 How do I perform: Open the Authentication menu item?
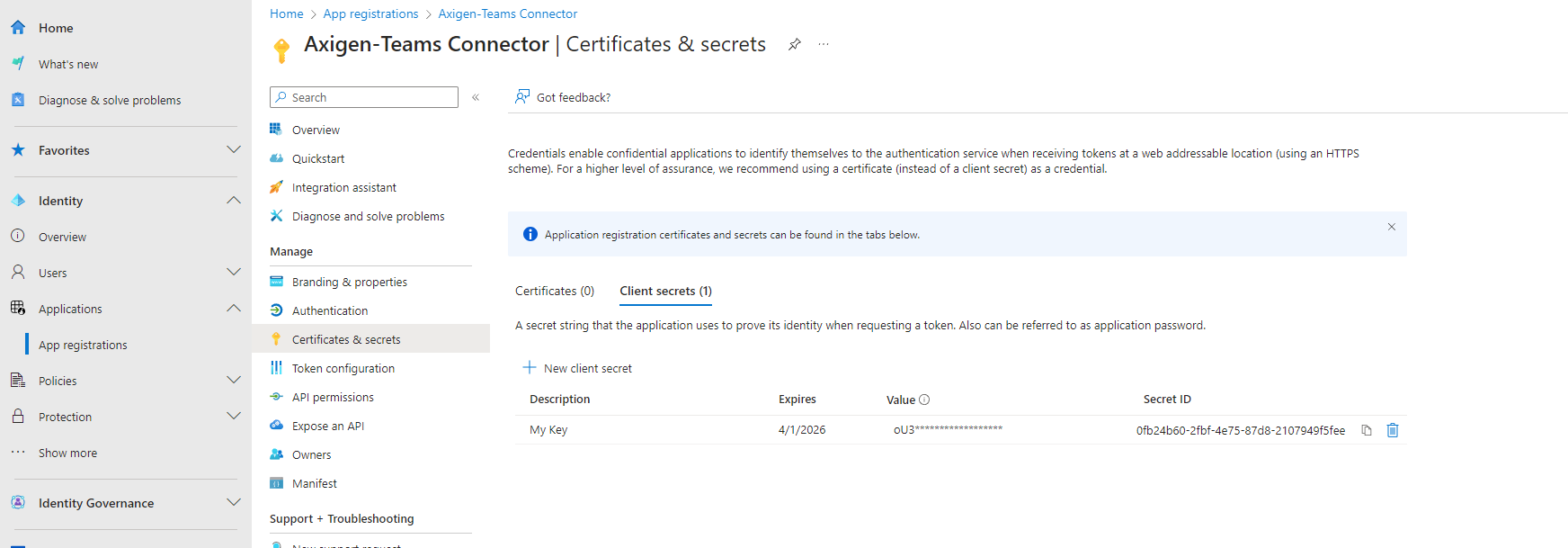[330, 310]
